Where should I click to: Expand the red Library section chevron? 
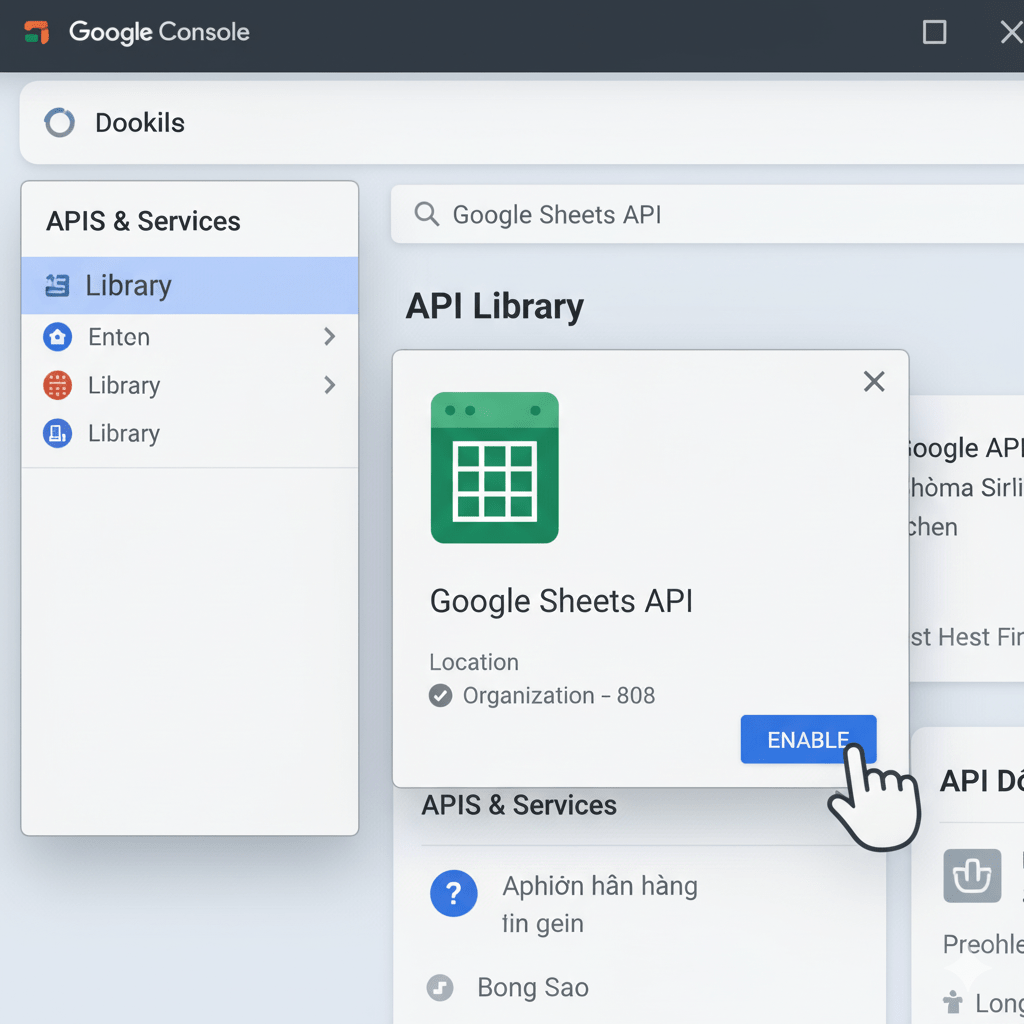[330, 385]
